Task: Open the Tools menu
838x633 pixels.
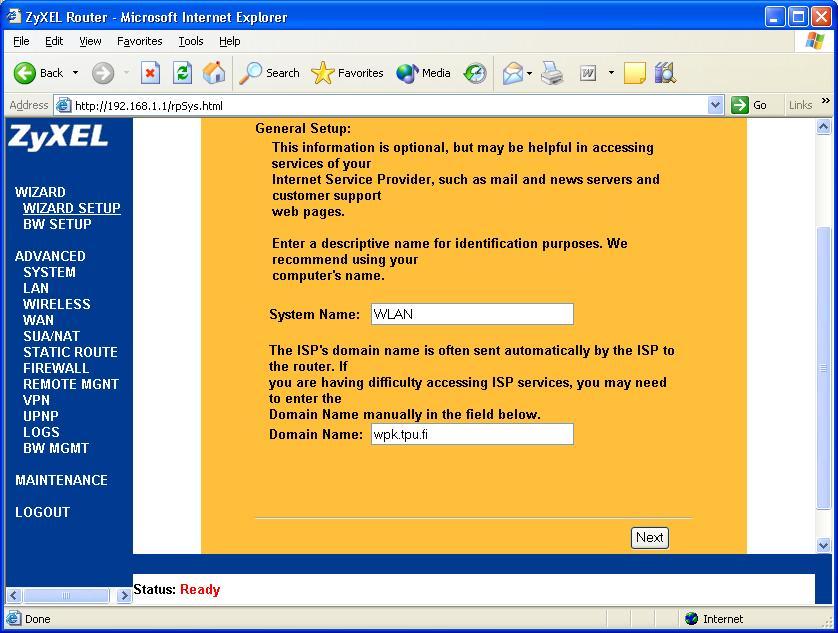Action: [x=191, y=41]
